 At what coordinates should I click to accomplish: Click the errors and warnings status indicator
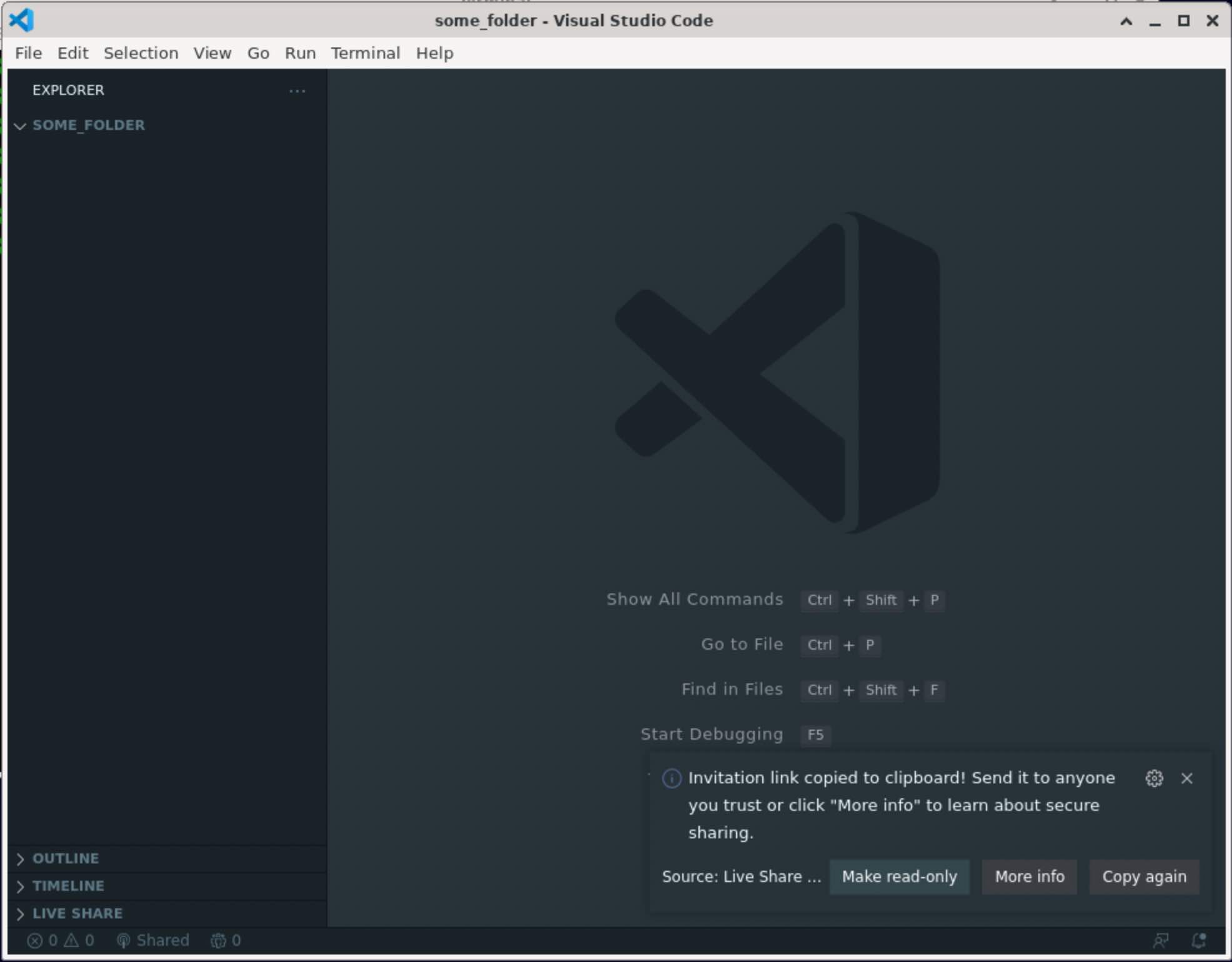61,940
